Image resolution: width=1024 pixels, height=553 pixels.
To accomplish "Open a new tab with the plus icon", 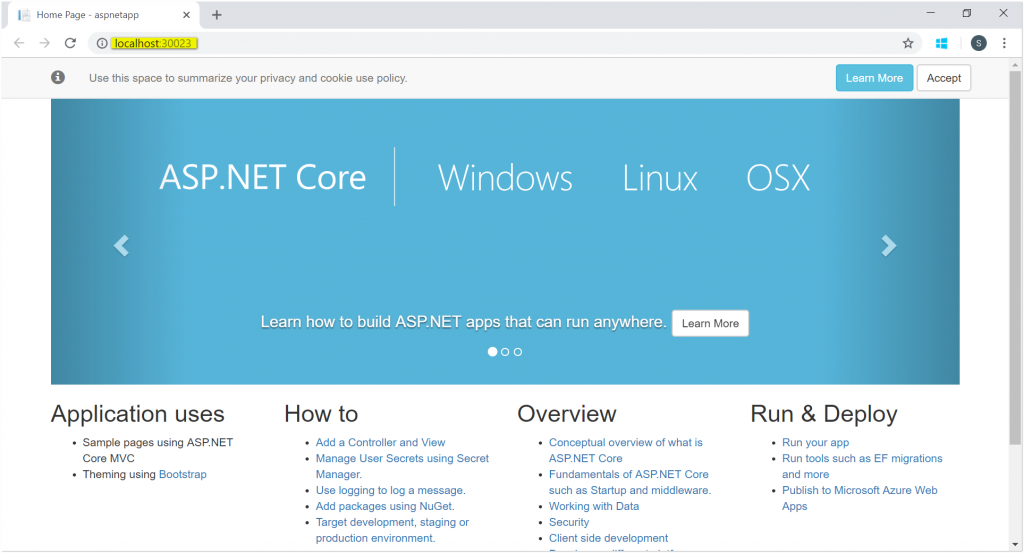I will 217,14.
